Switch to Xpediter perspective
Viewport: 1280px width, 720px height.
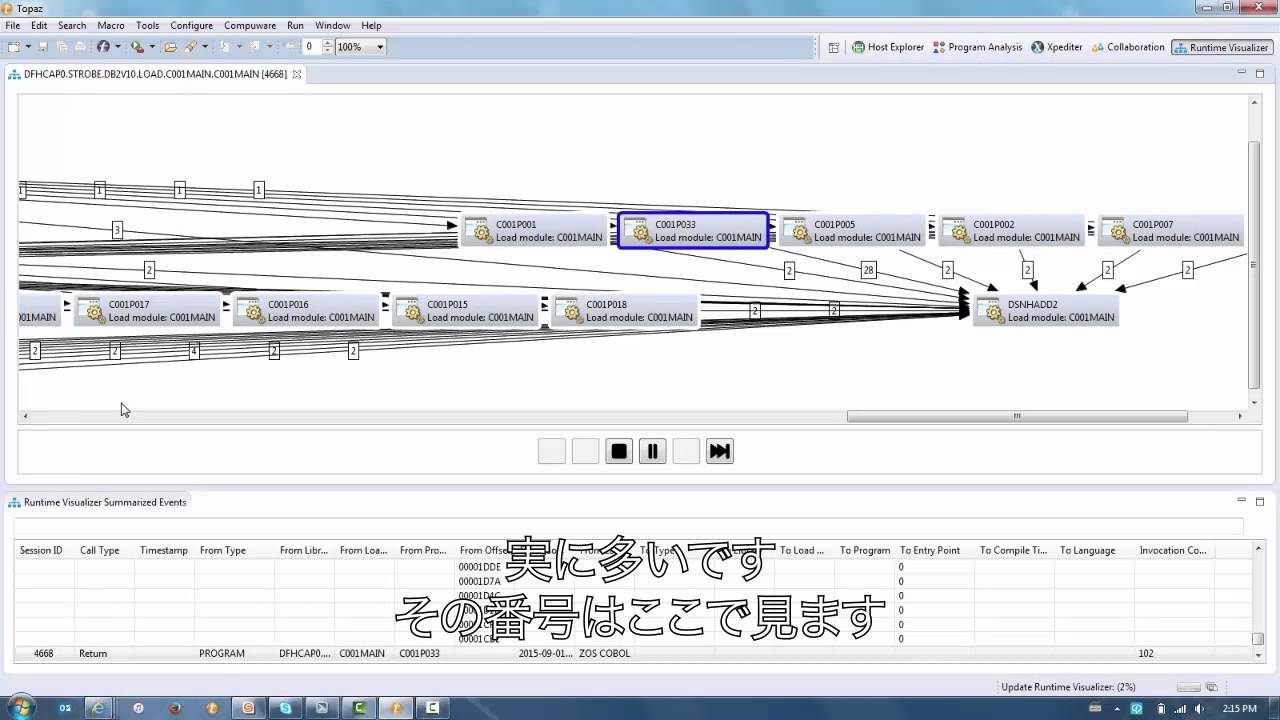pyautogui.click(x=1057, y=47)
